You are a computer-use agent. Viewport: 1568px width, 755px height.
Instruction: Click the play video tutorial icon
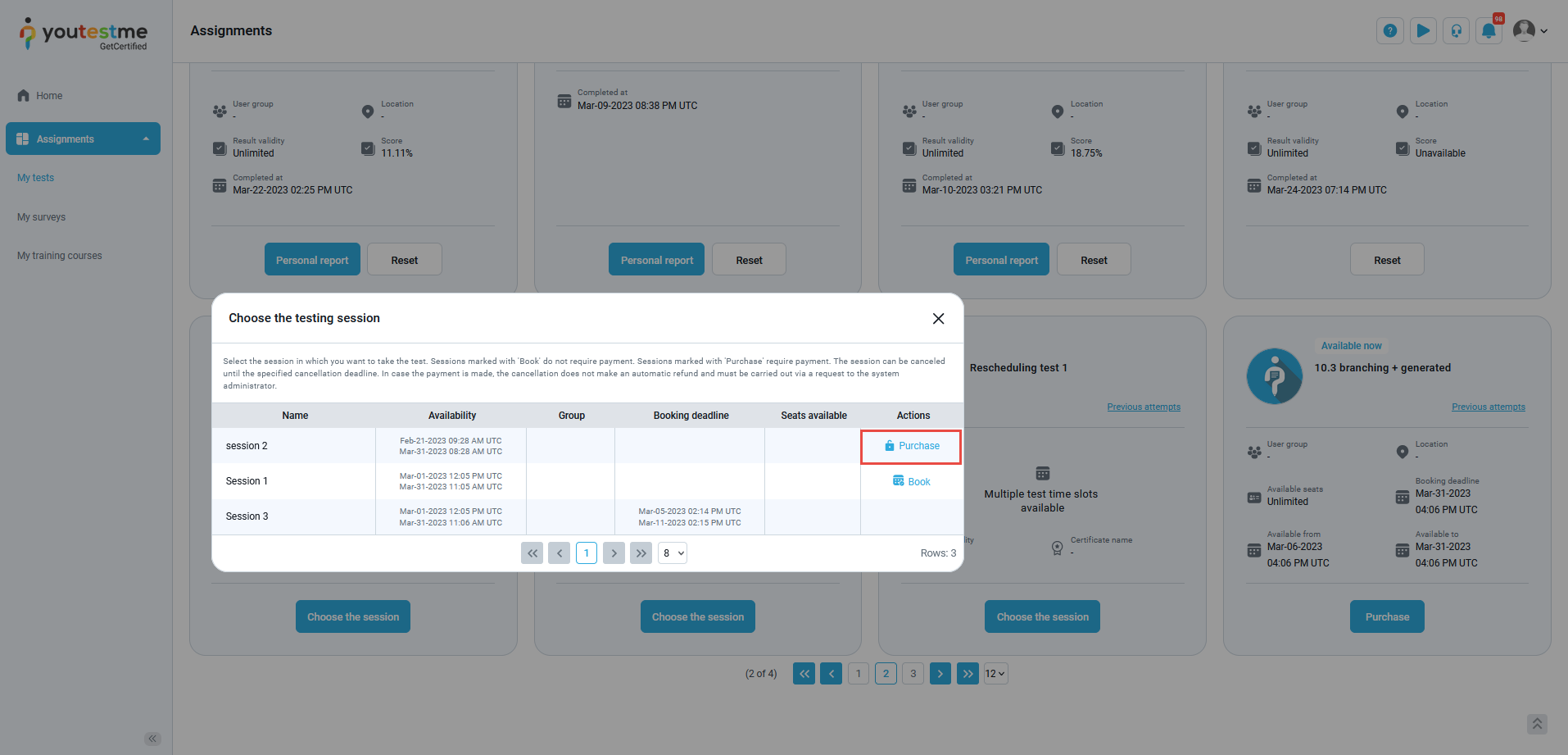coord(1423,31)
